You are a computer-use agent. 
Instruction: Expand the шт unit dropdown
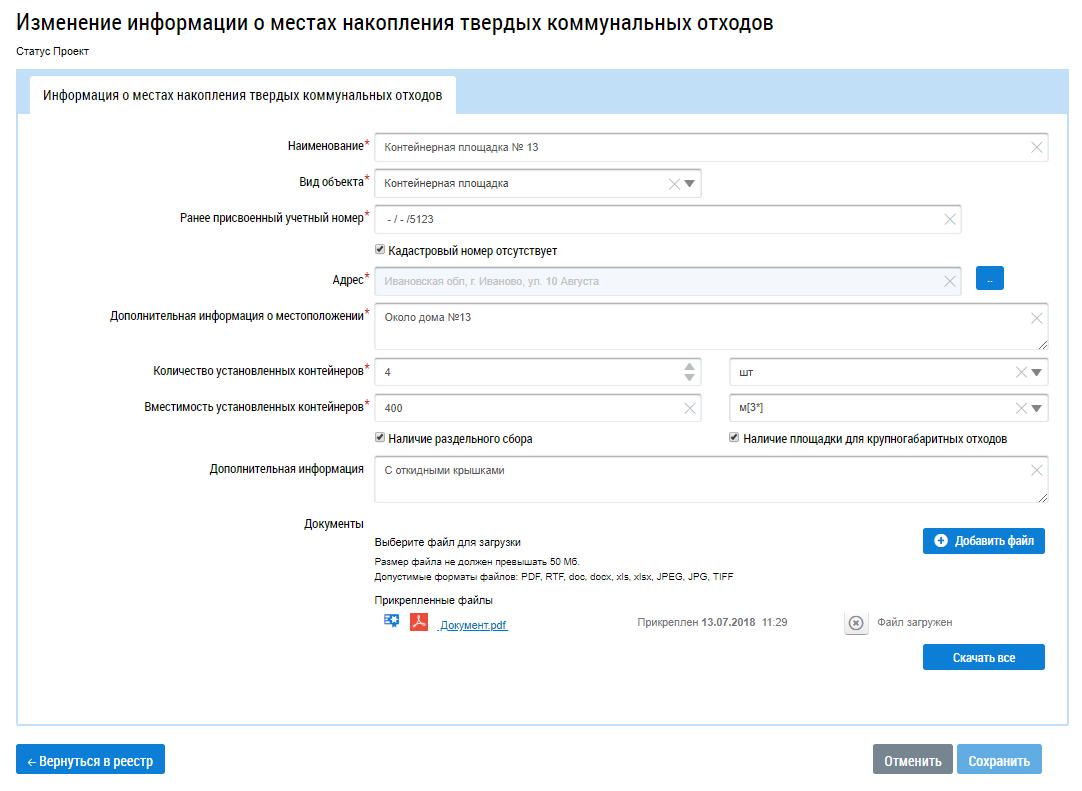pyautogui.click(x=1037, y=373)
